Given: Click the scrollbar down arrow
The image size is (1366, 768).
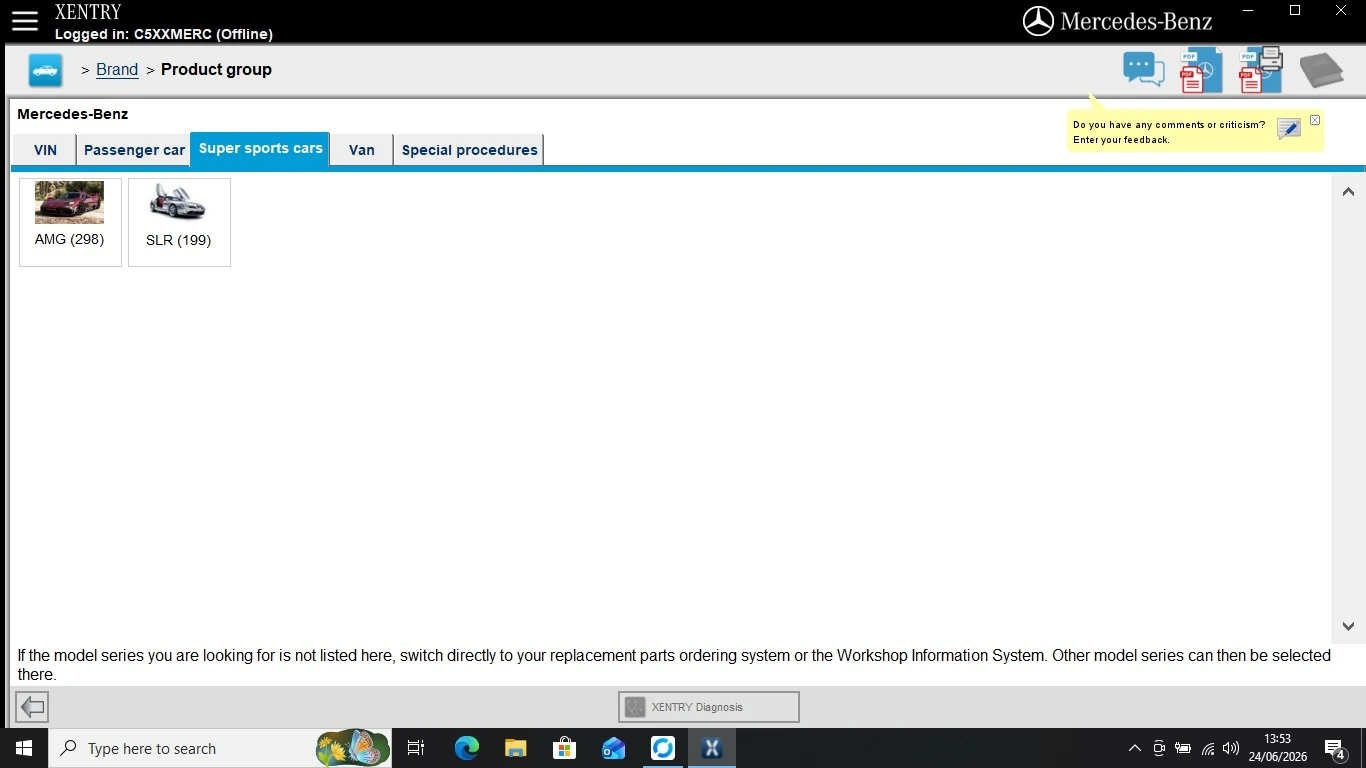Looking at the screenshot, I should tap(1348, 626).
